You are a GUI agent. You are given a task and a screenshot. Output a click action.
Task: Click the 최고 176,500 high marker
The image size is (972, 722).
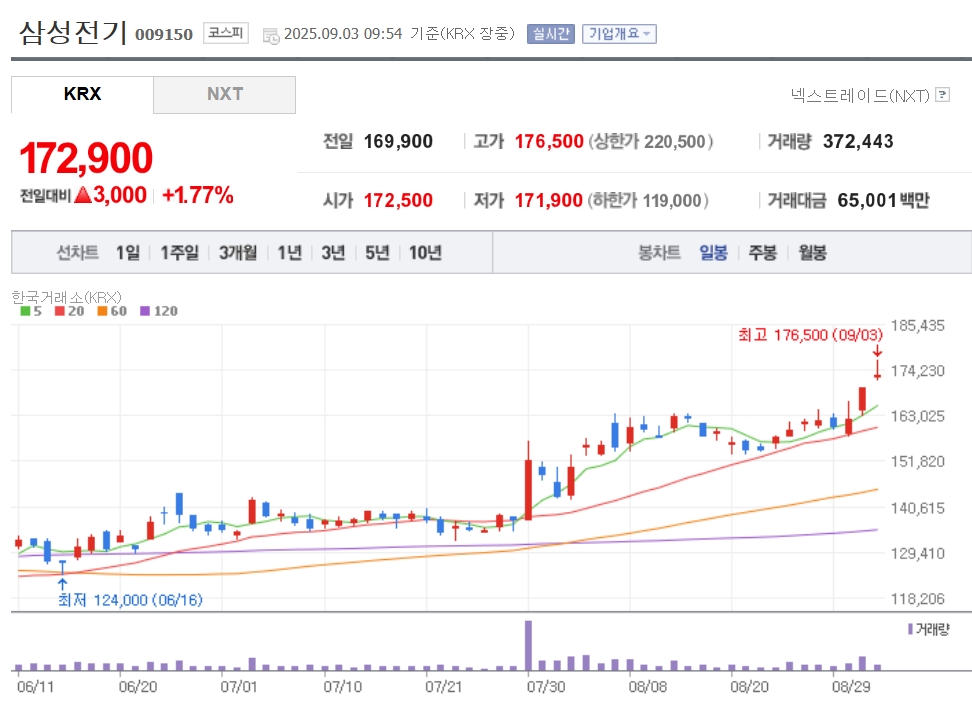click(810, 335)
